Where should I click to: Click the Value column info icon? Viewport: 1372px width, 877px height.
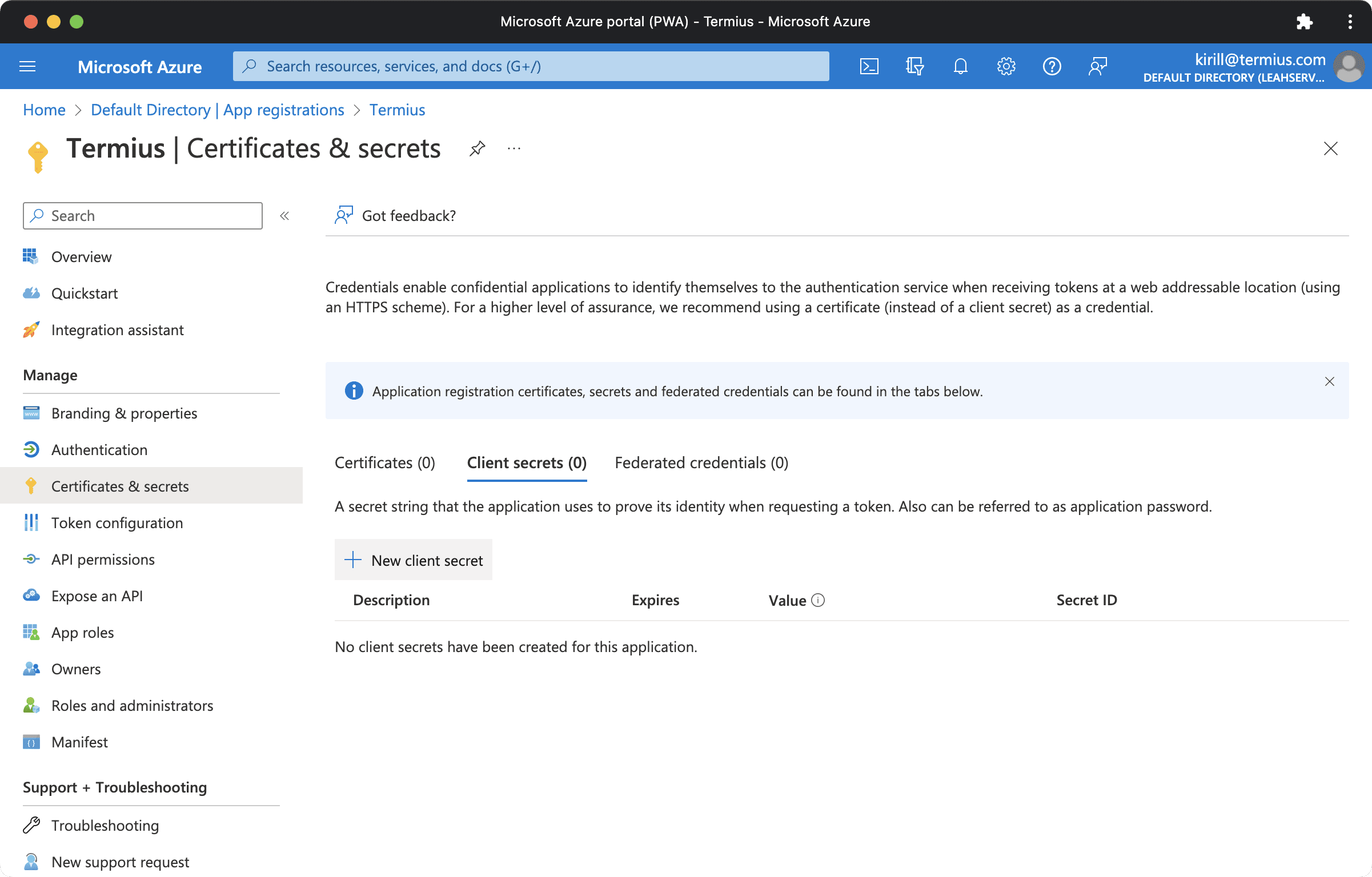tap(818, 600)
